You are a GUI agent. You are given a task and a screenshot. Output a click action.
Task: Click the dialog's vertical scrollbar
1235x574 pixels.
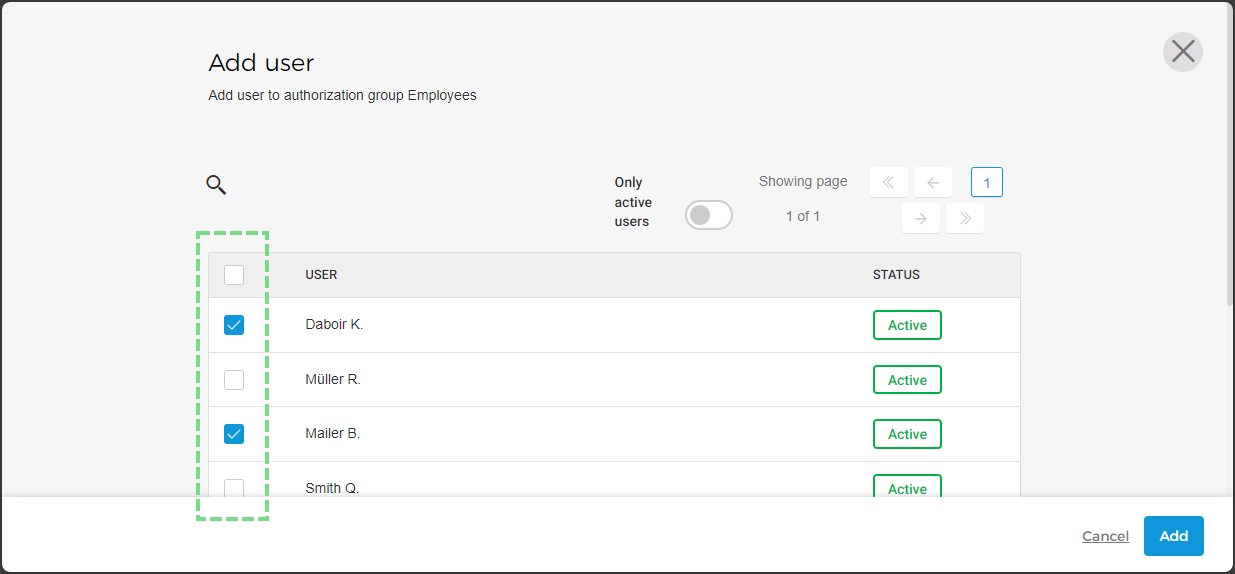(x=1230, y=155)
